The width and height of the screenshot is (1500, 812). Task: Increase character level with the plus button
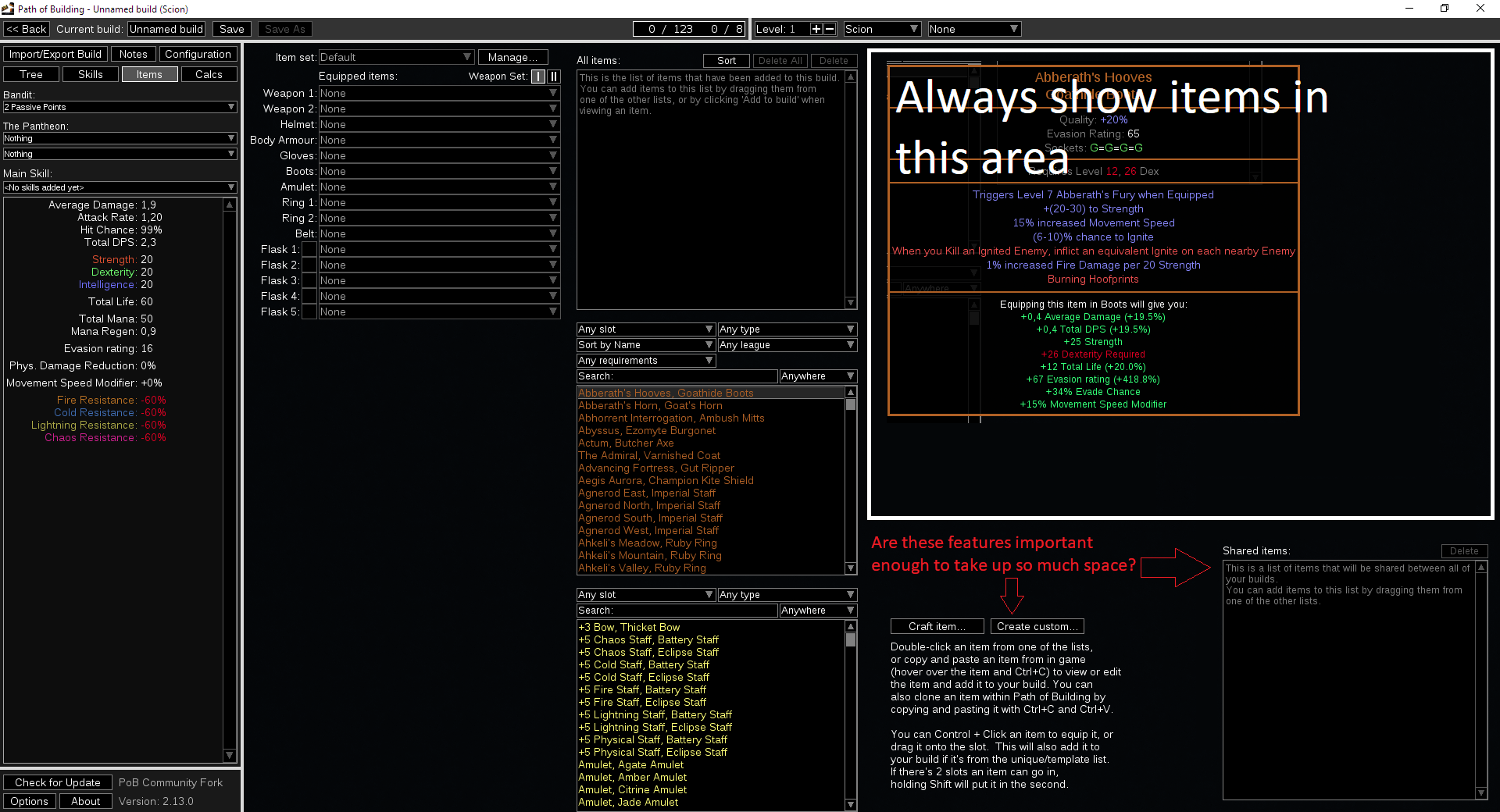click(816, 29)
